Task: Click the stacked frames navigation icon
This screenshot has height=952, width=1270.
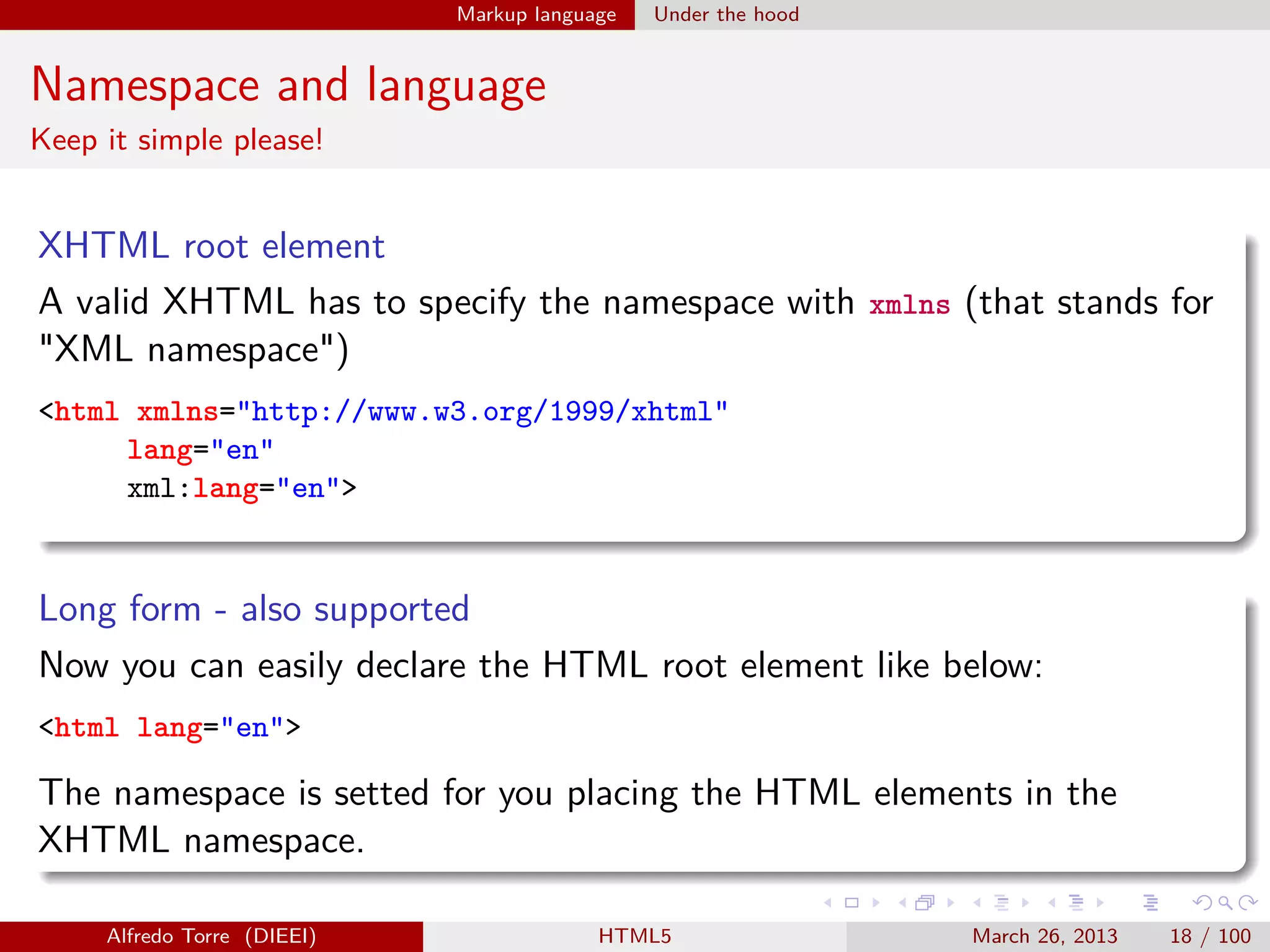Action: click(x=925, y=903)
